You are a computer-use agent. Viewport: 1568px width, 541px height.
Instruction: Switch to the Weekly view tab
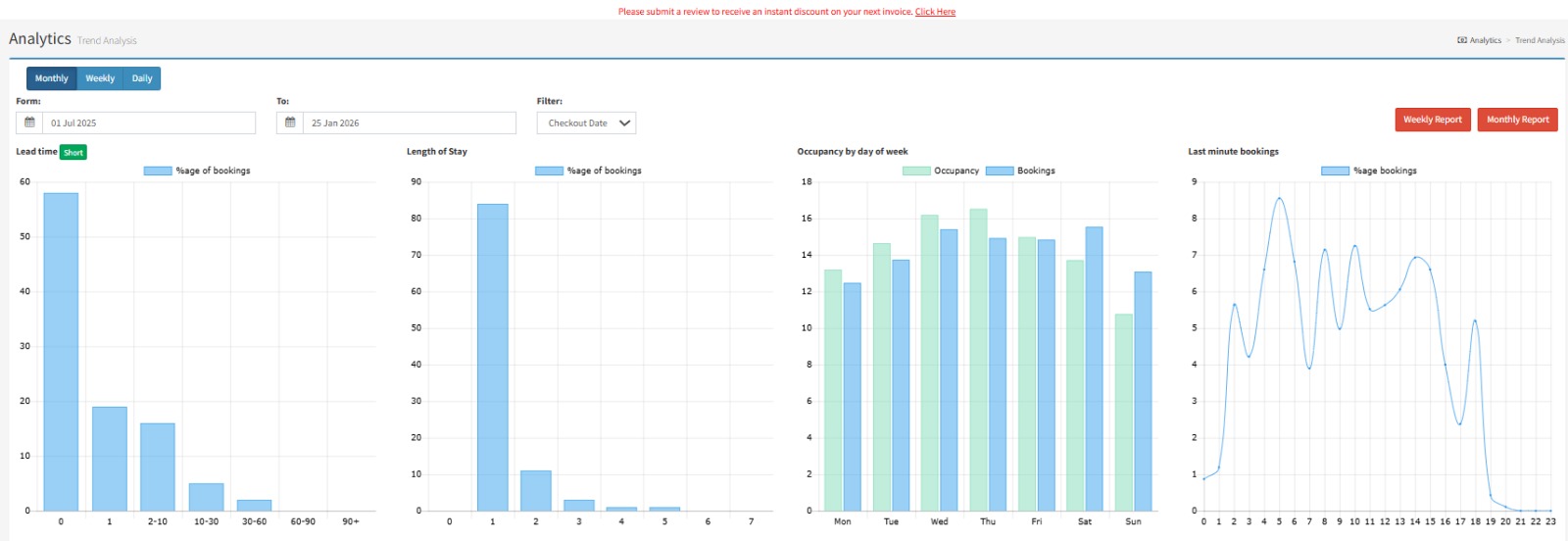(100, 78)
